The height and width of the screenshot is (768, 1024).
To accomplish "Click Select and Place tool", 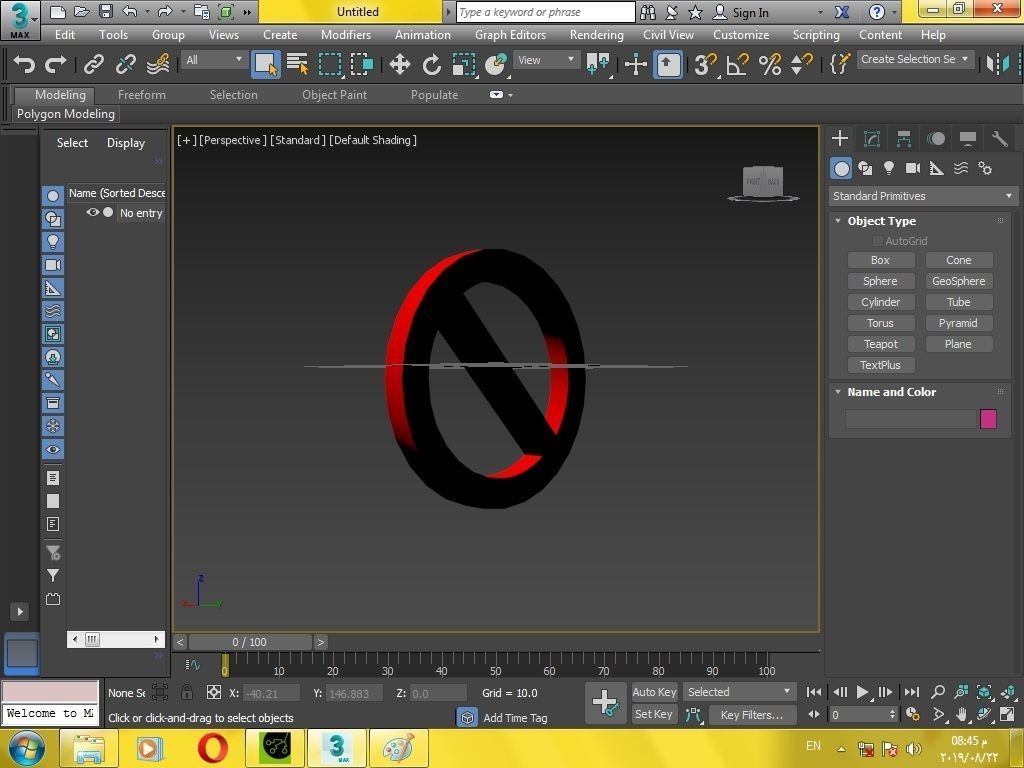I will click(496, 64).
